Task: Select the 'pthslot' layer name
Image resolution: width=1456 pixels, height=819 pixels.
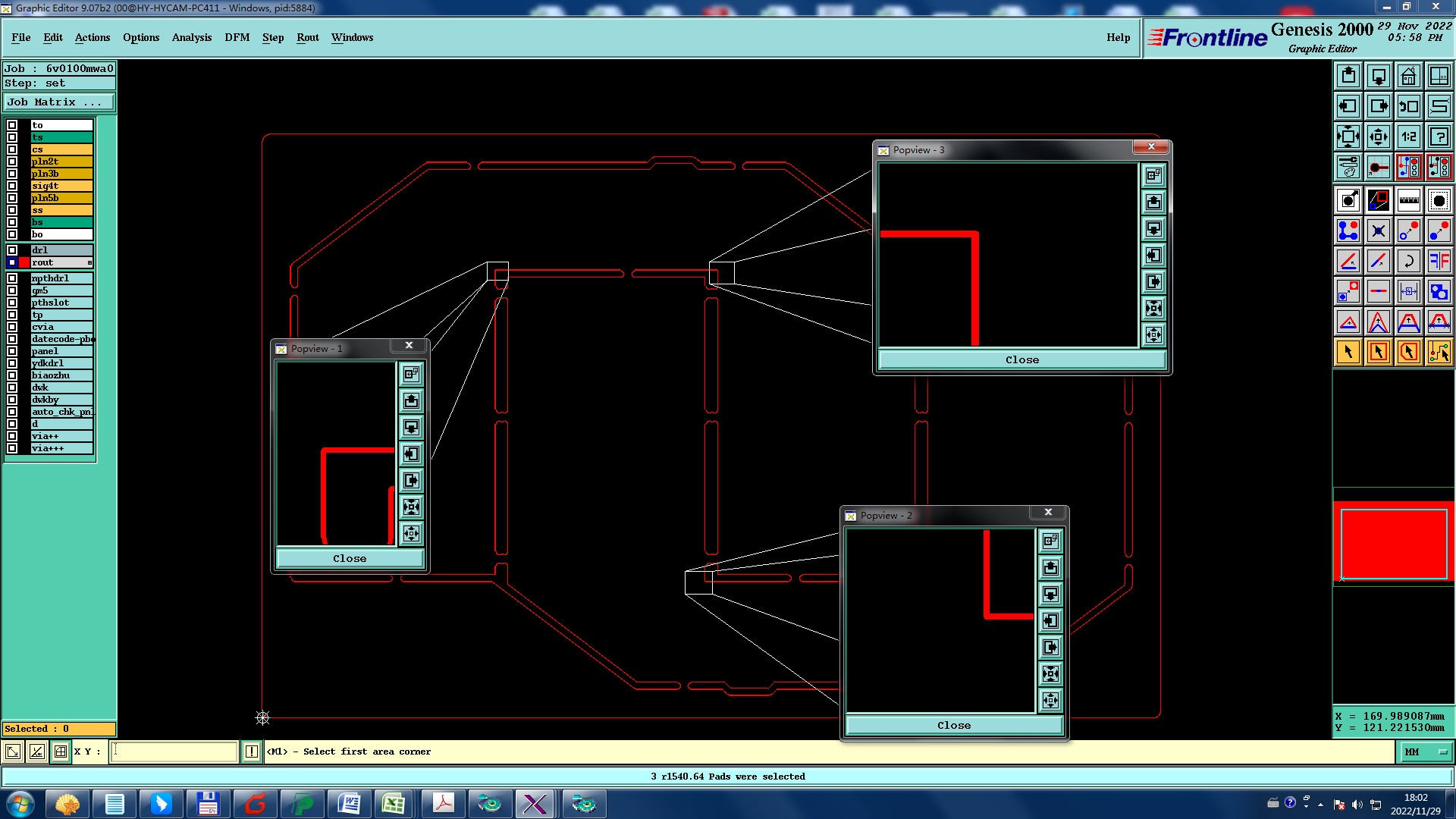Action: click(61, 303)
